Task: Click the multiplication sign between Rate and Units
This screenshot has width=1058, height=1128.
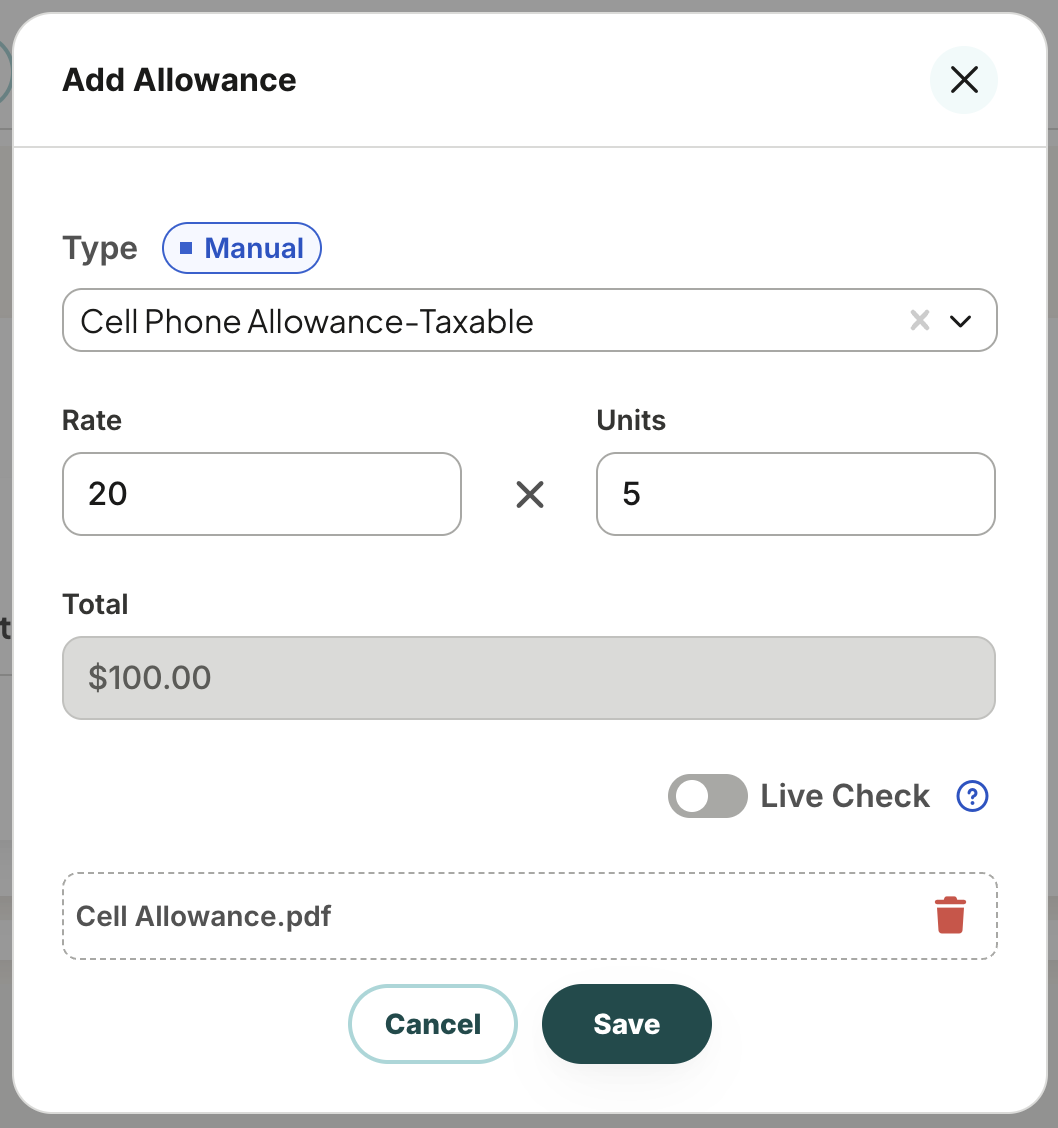Action: 530,494
